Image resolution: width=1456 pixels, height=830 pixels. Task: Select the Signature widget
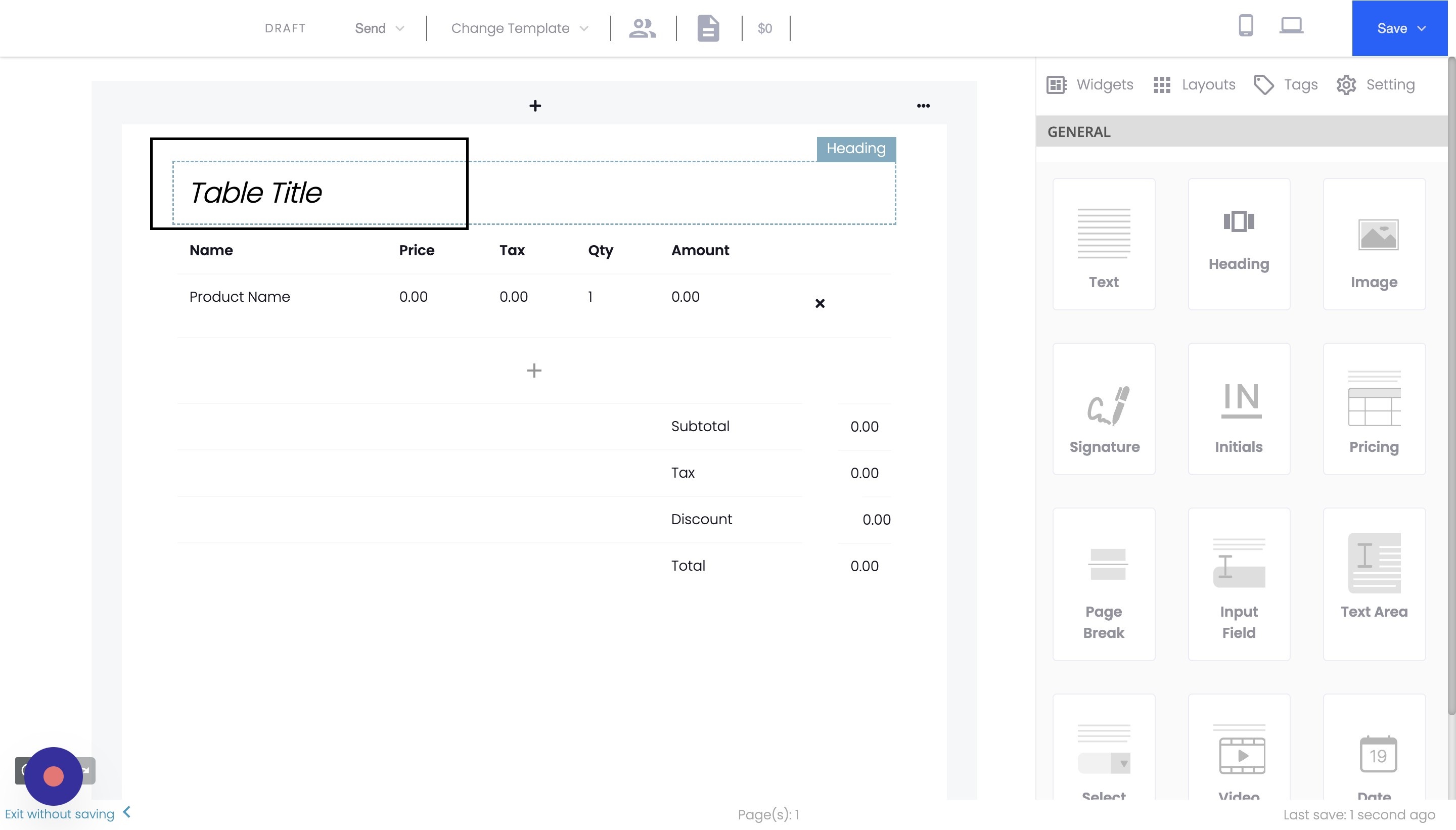(1104, 409)
